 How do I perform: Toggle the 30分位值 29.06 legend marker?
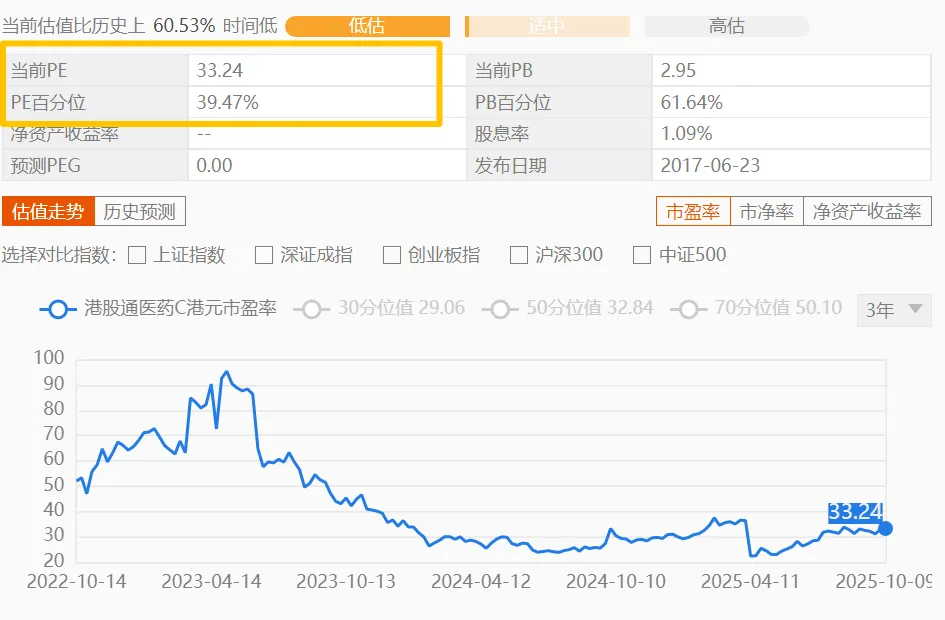311,309
